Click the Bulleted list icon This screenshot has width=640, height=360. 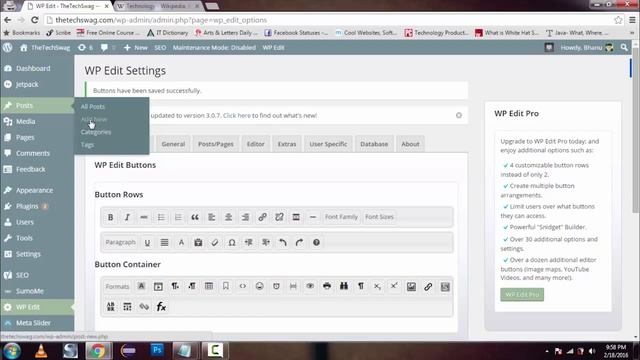coord(161,217)
